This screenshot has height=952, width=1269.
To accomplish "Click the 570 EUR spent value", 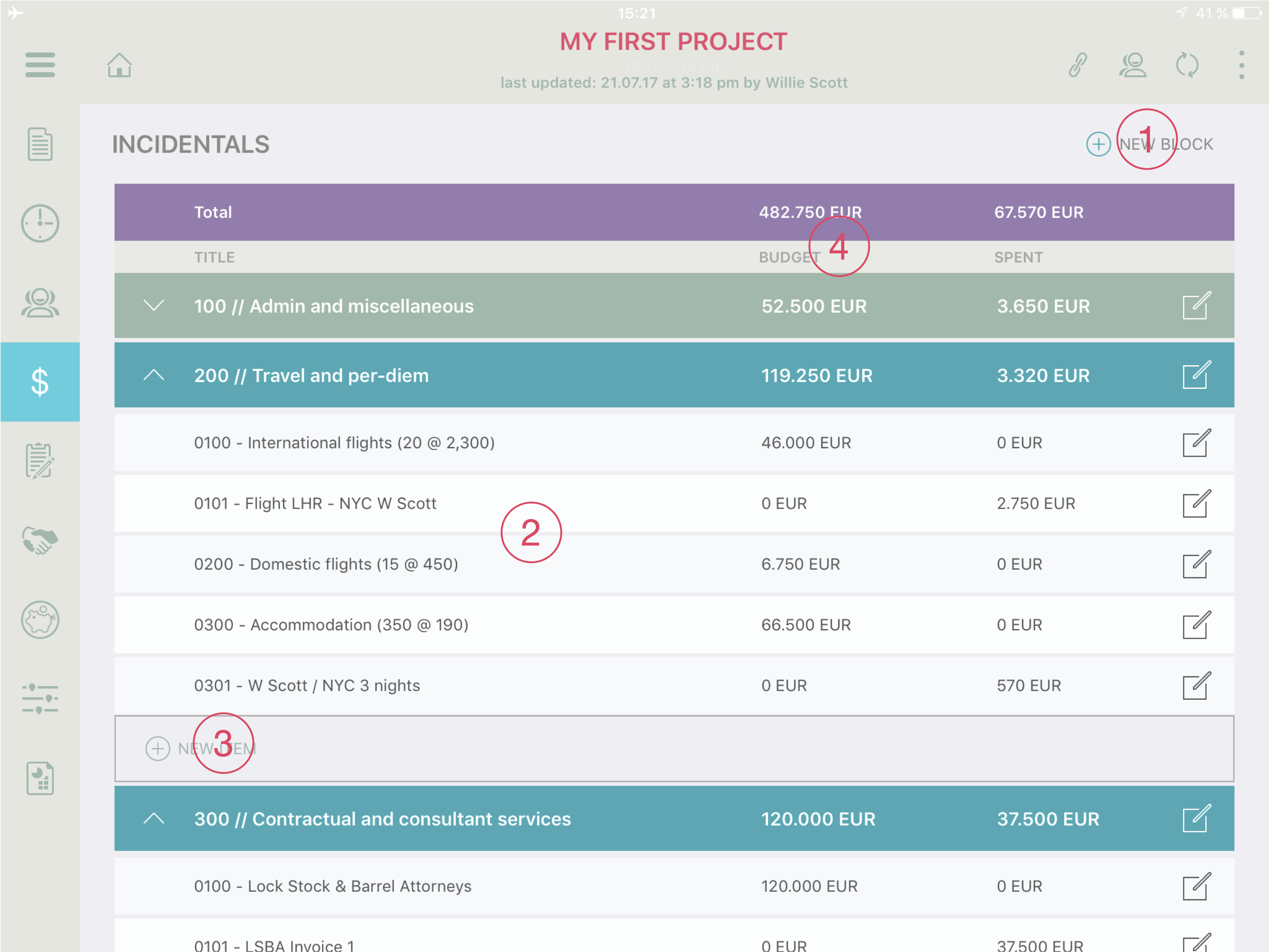I will click(1029, 686).
